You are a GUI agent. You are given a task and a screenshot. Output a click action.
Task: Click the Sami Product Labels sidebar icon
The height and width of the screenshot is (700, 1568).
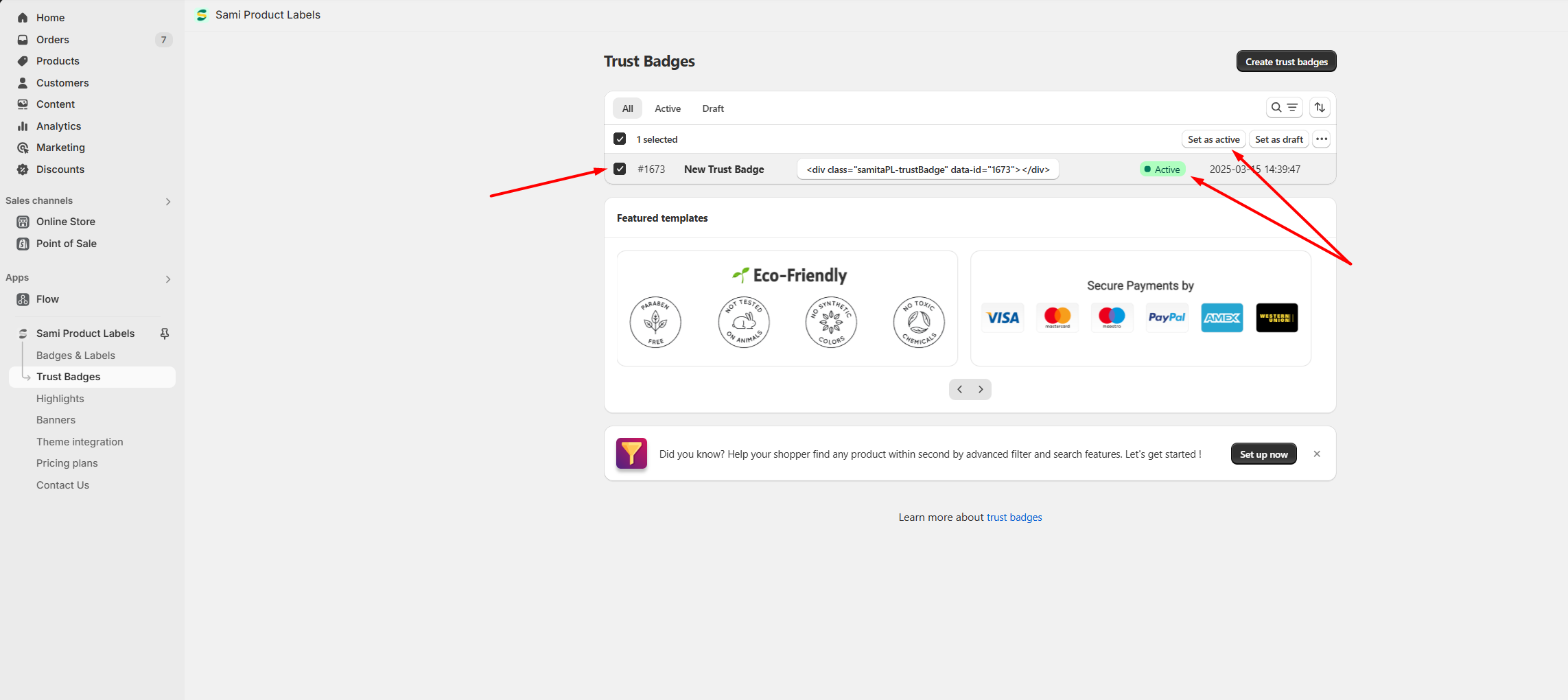click(x=23, y=334)
